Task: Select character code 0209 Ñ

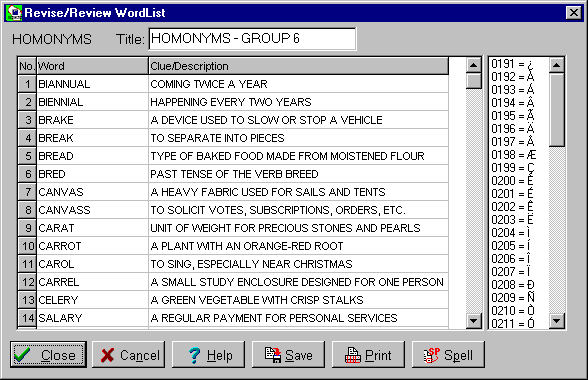Action: 513,297
